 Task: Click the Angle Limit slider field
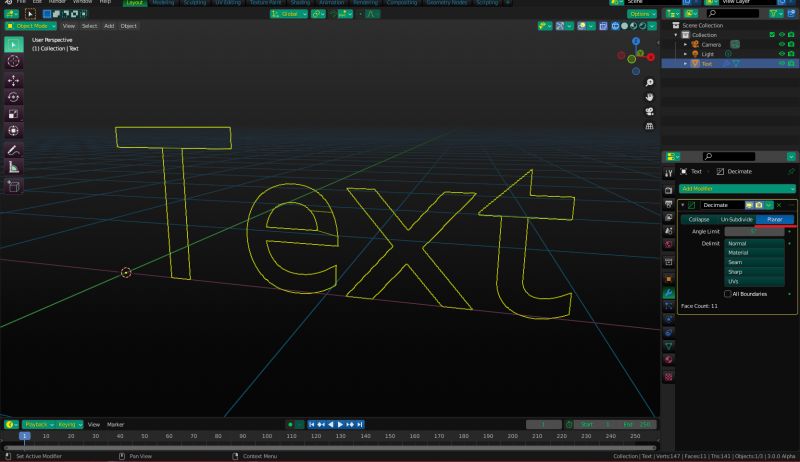click(754, 232)
